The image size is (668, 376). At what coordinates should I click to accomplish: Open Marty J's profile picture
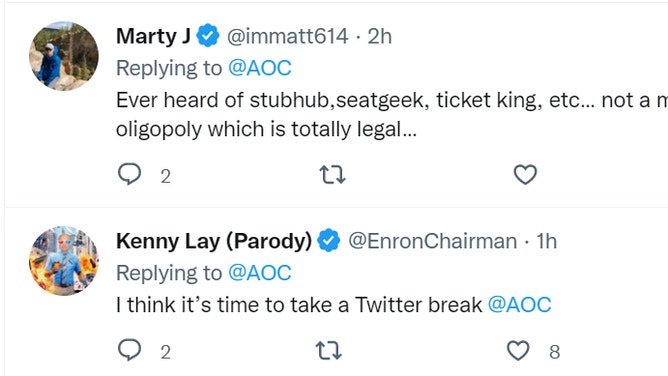[64, 56]
